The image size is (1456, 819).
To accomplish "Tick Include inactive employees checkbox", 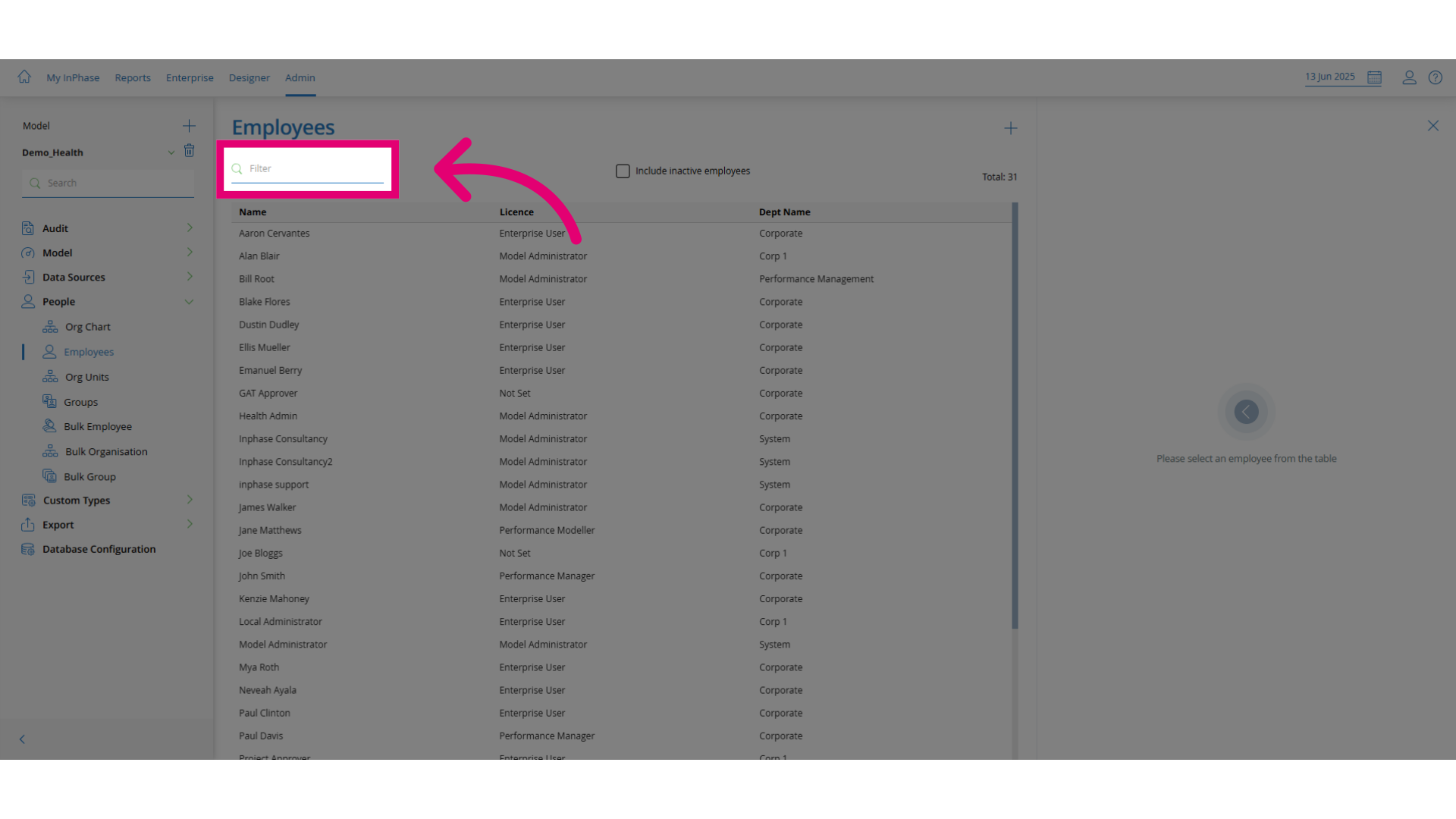I will pyautogui.click(x=623, y=171).
